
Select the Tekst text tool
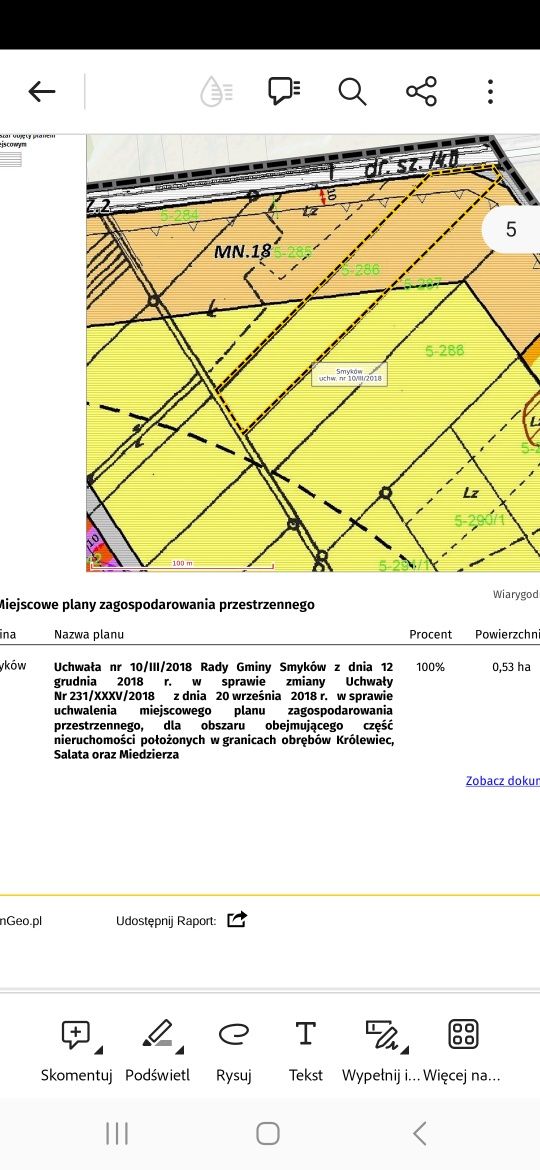pyautogui.click(x=306, y=1051)
